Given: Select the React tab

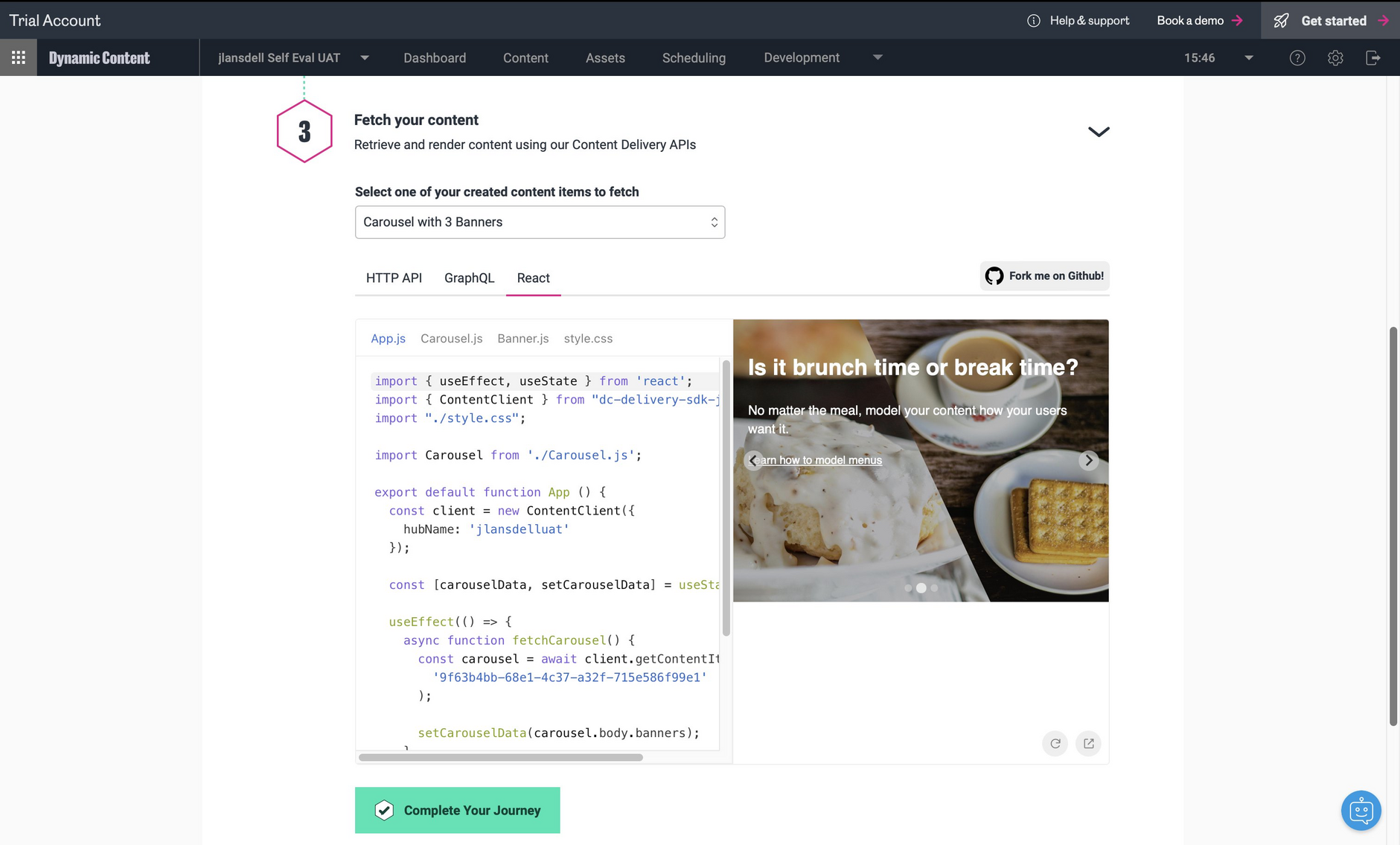Looking at the screenshot, I should click(x=533, y=278).
